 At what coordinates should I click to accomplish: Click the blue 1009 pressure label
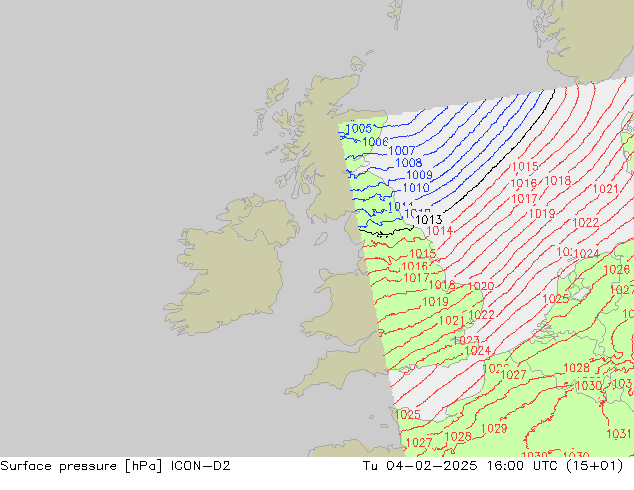pyautogui.click(x=419, y=175)
